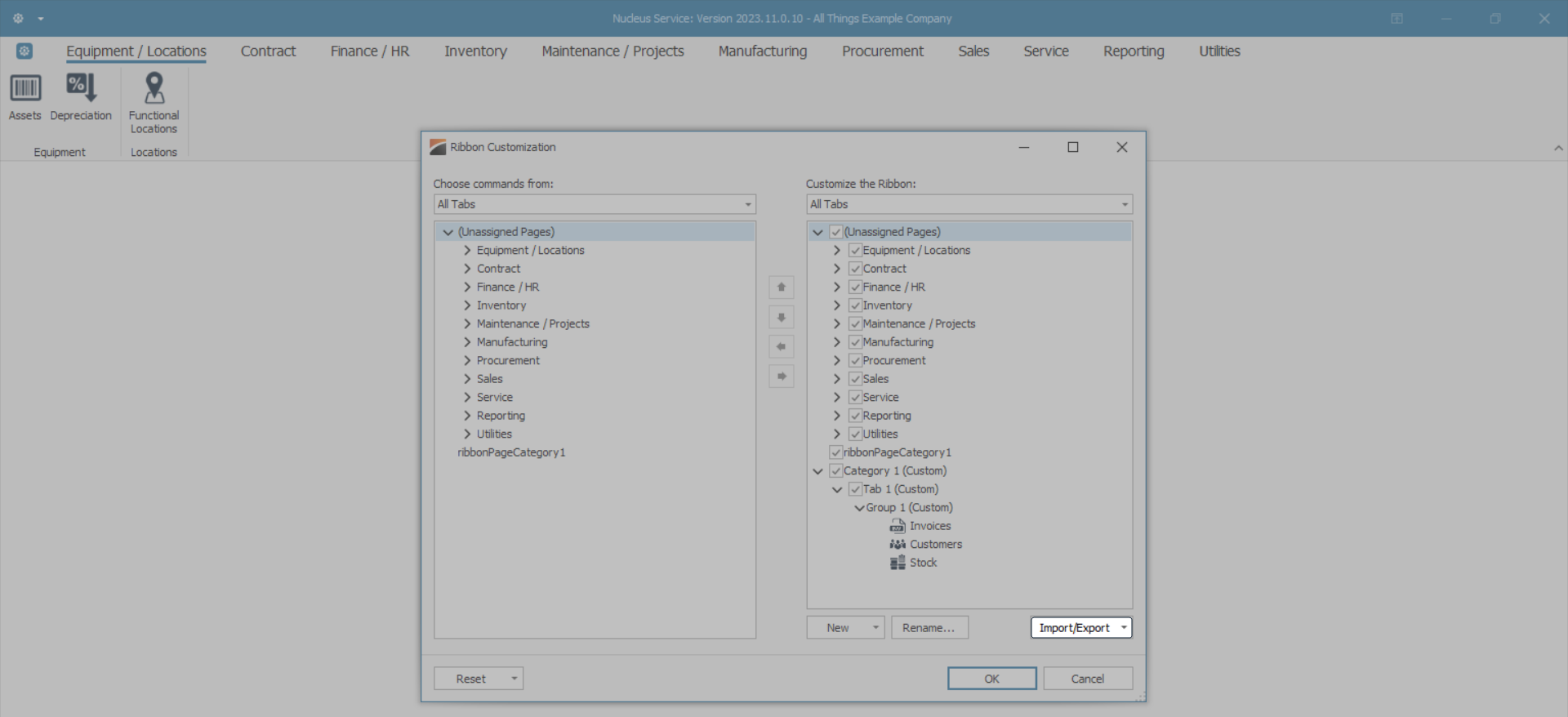This screenshot has height=717, width=1568.
Task: Open the Functional Locations pin icon
Action: click(x=154, y=88)
